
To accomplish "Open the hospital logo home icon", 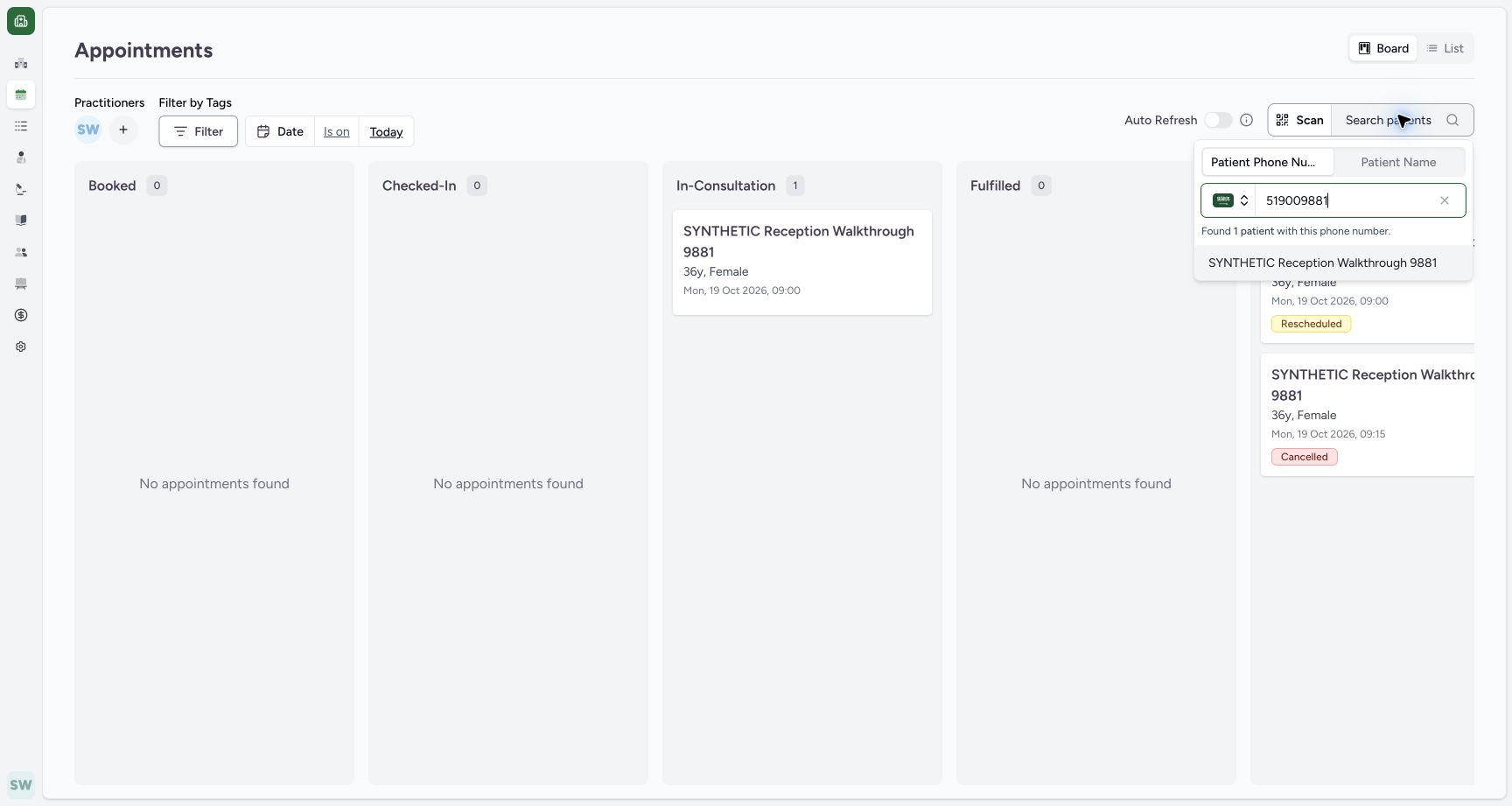I will (x=21, y=21).
